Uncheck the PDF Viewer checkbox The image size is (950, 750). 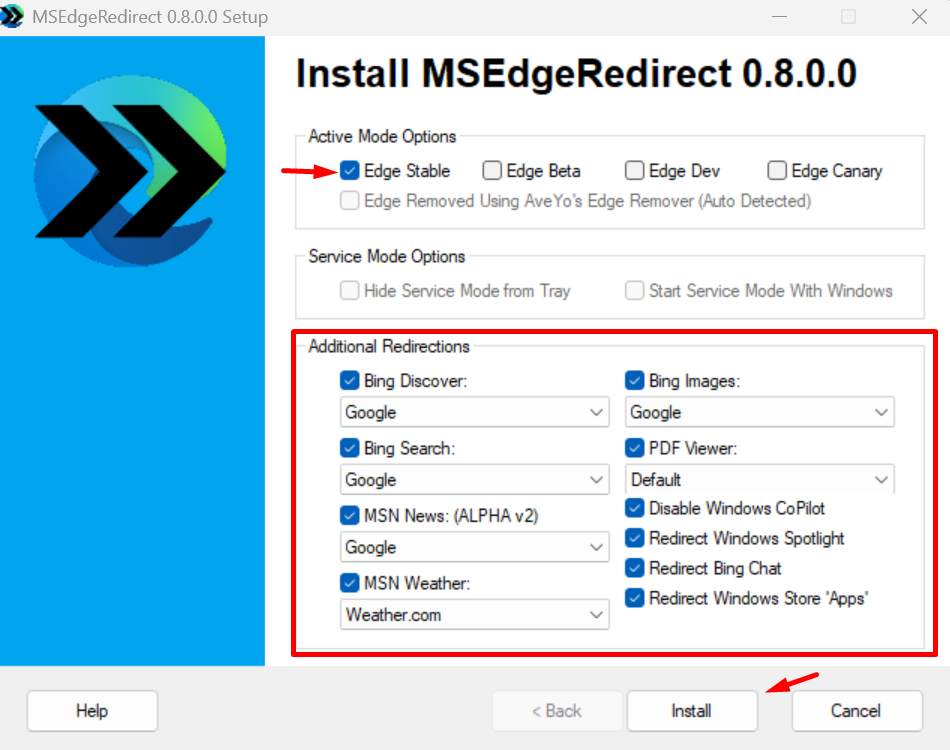(634, 448)
